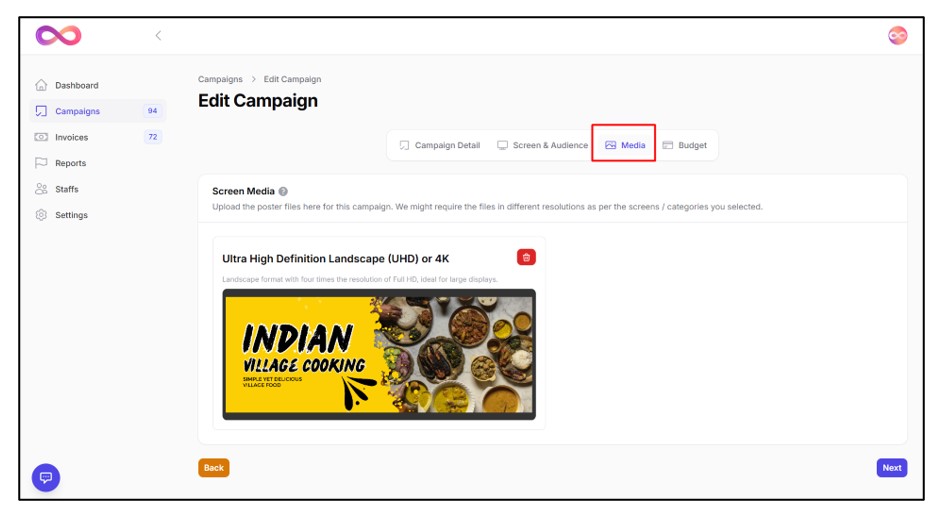Select the Media tab
The image size is (951, 518).
(x=625, y=146)
